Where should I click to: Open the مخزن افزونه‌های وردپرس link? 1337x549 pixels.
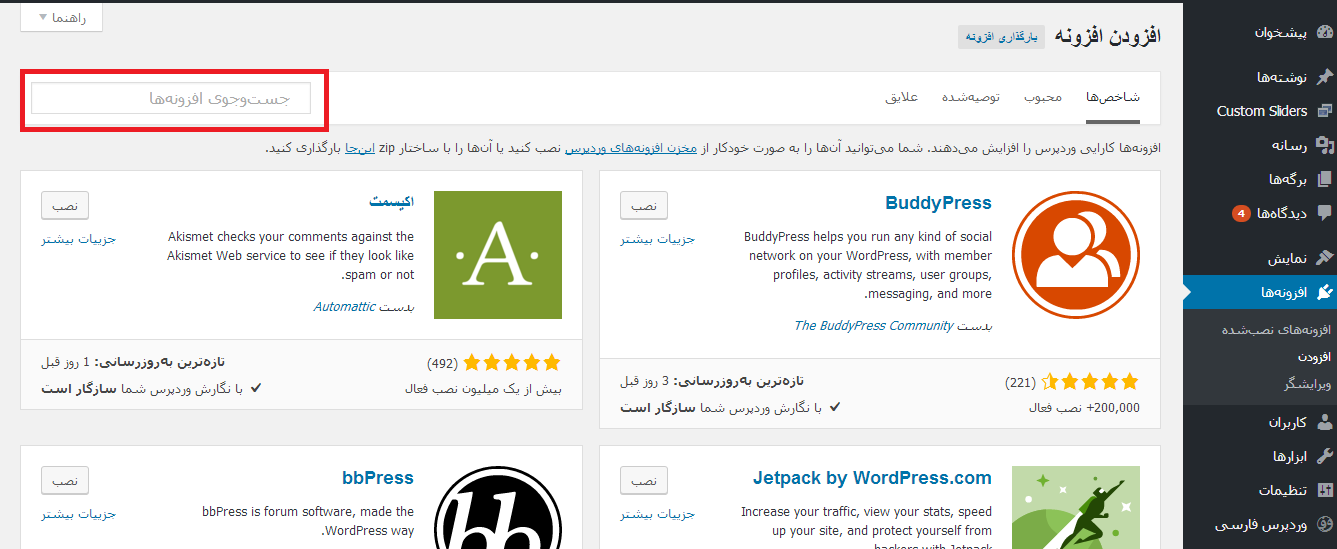[630, 148]
